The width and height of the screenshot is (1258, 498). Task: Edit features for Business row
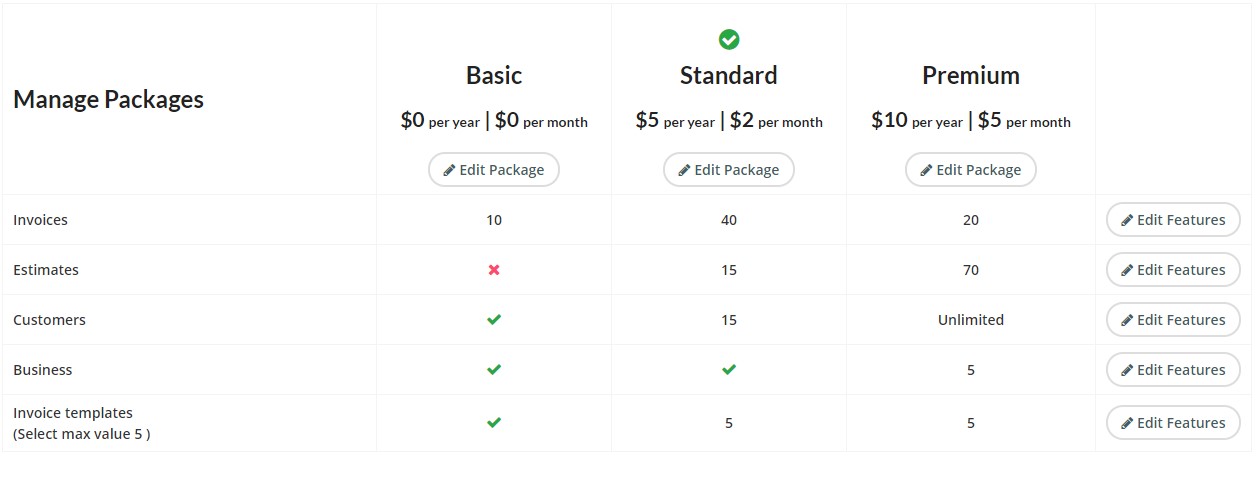(1173, 370)
